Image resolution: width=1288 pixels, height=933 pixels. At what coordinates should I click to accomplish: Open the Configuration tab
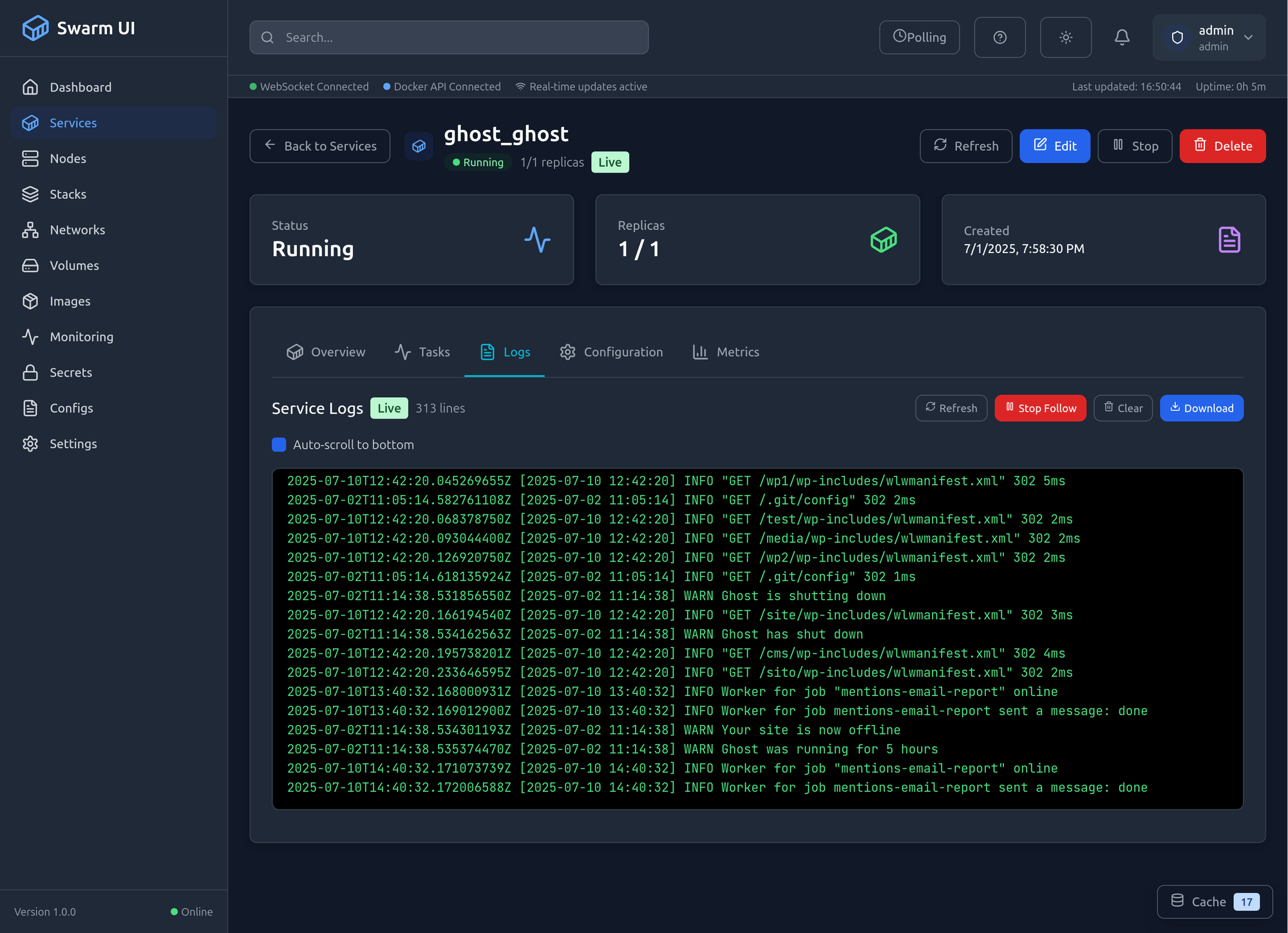611,352
